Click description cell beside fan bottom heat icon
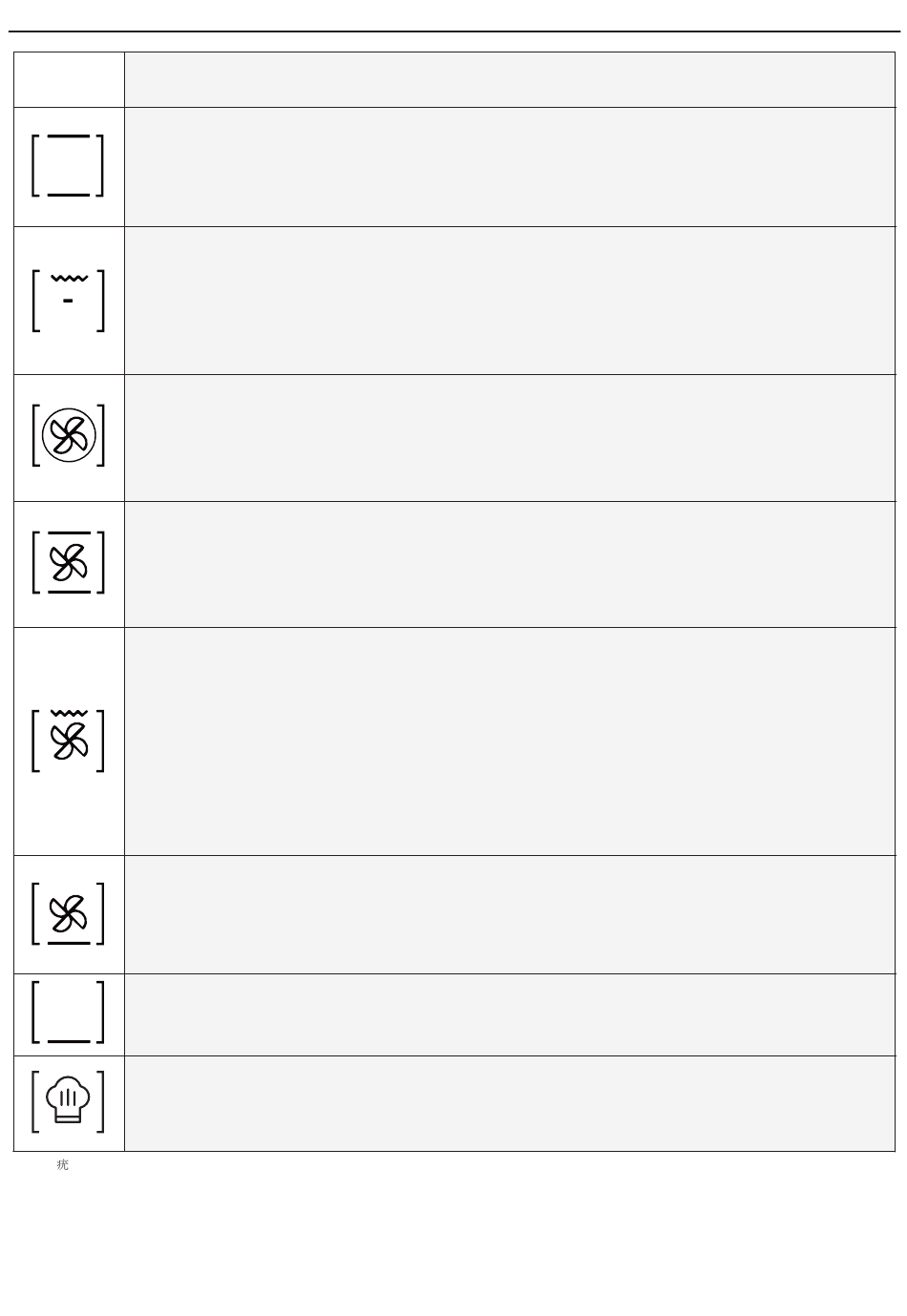The height and width of the screenshot is (1316, 907). click(509, 914)
